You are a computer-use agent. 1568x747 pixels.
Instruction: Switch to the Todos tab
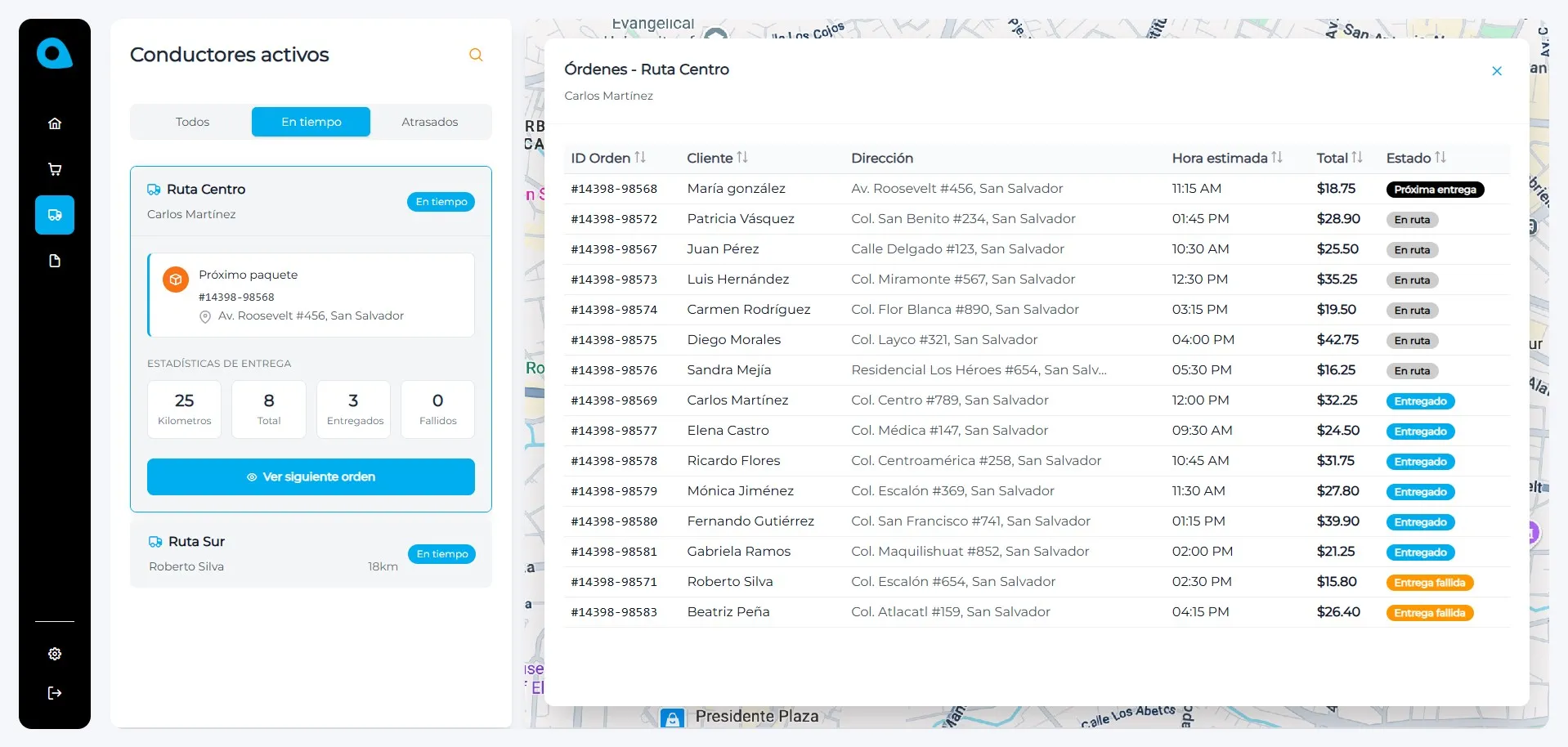[192, 122]
